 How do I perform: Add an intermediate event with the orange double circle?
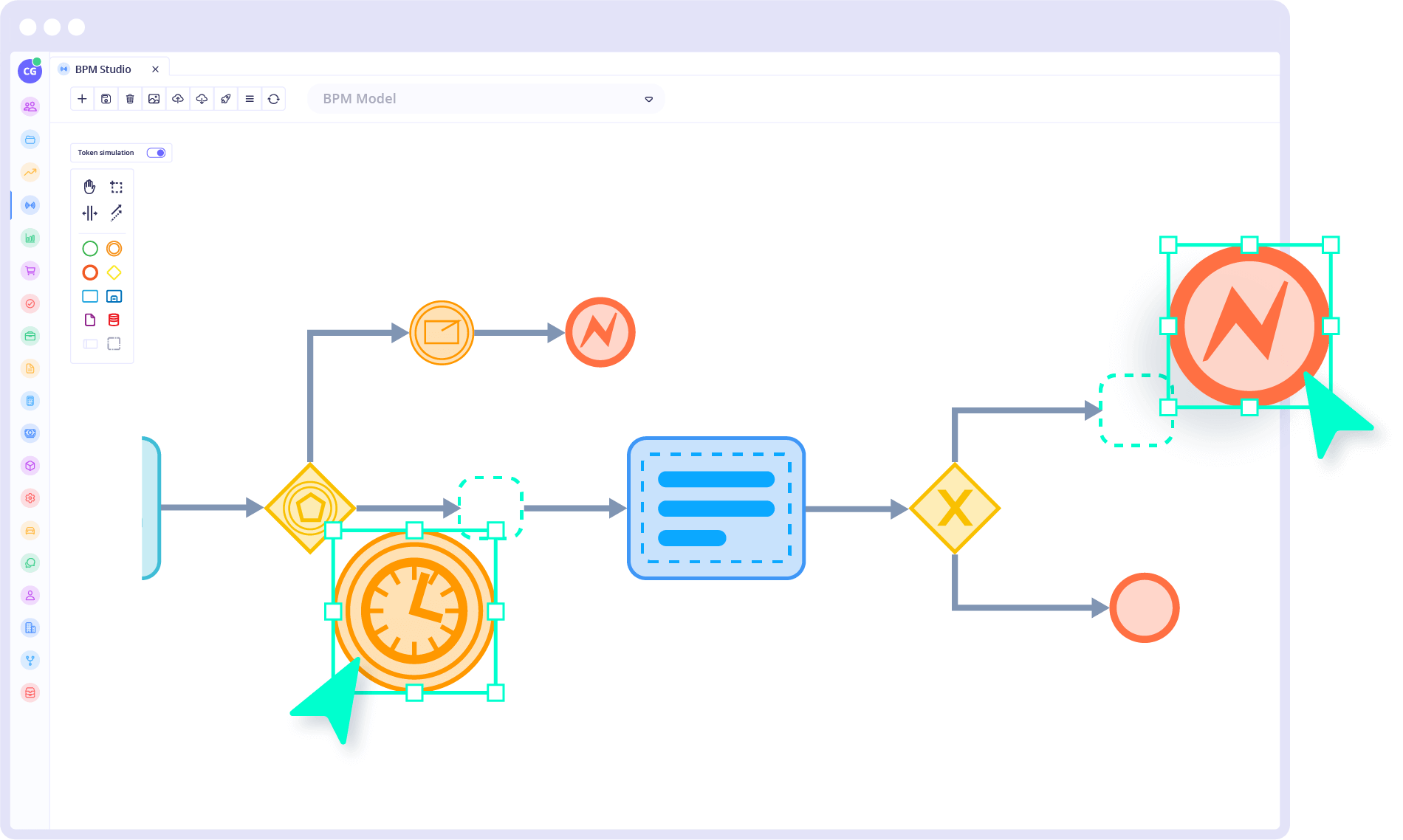coord(114,249)
